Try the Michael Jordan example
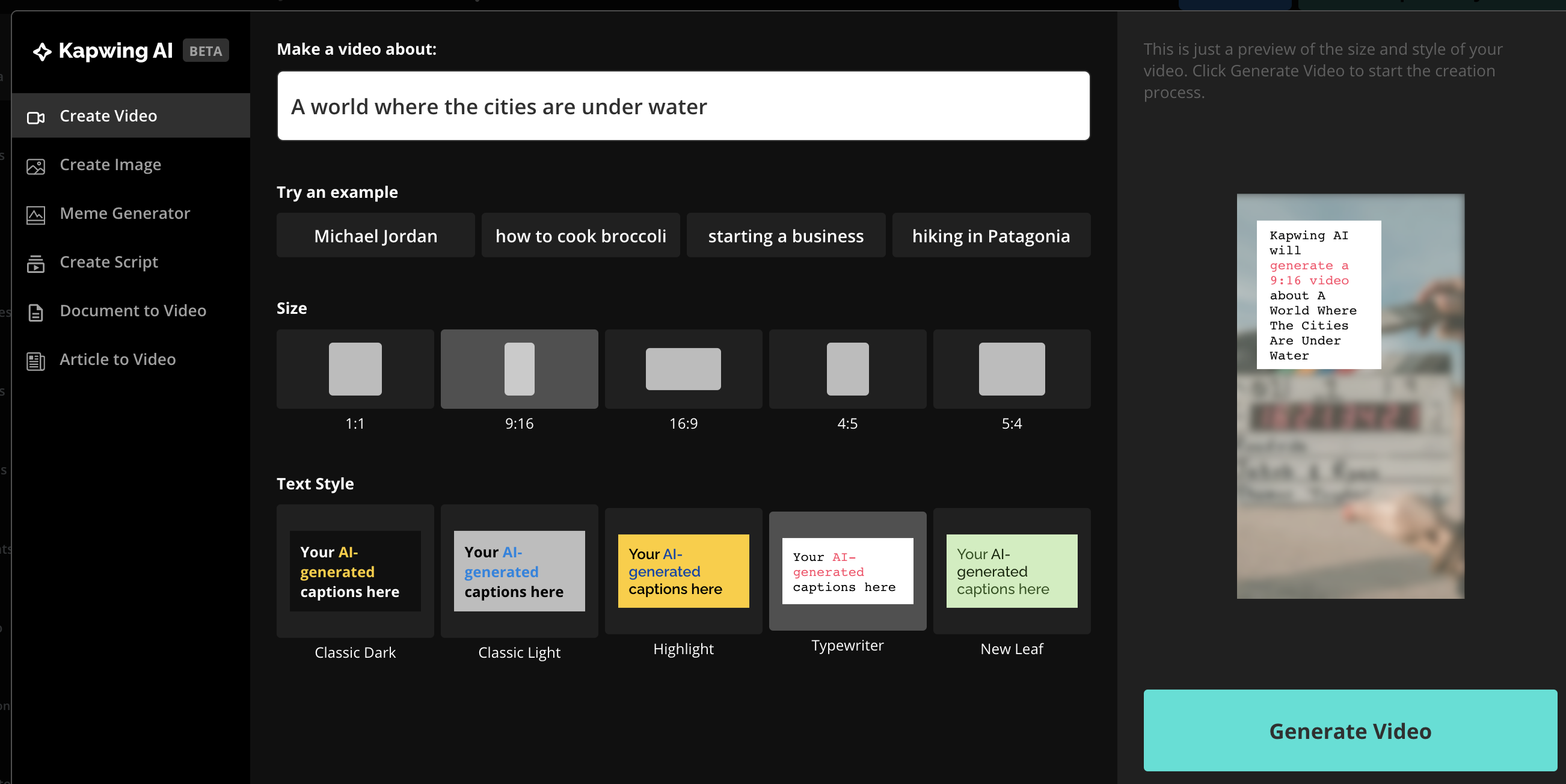The image size is (1566, 784). click(376, 236)
